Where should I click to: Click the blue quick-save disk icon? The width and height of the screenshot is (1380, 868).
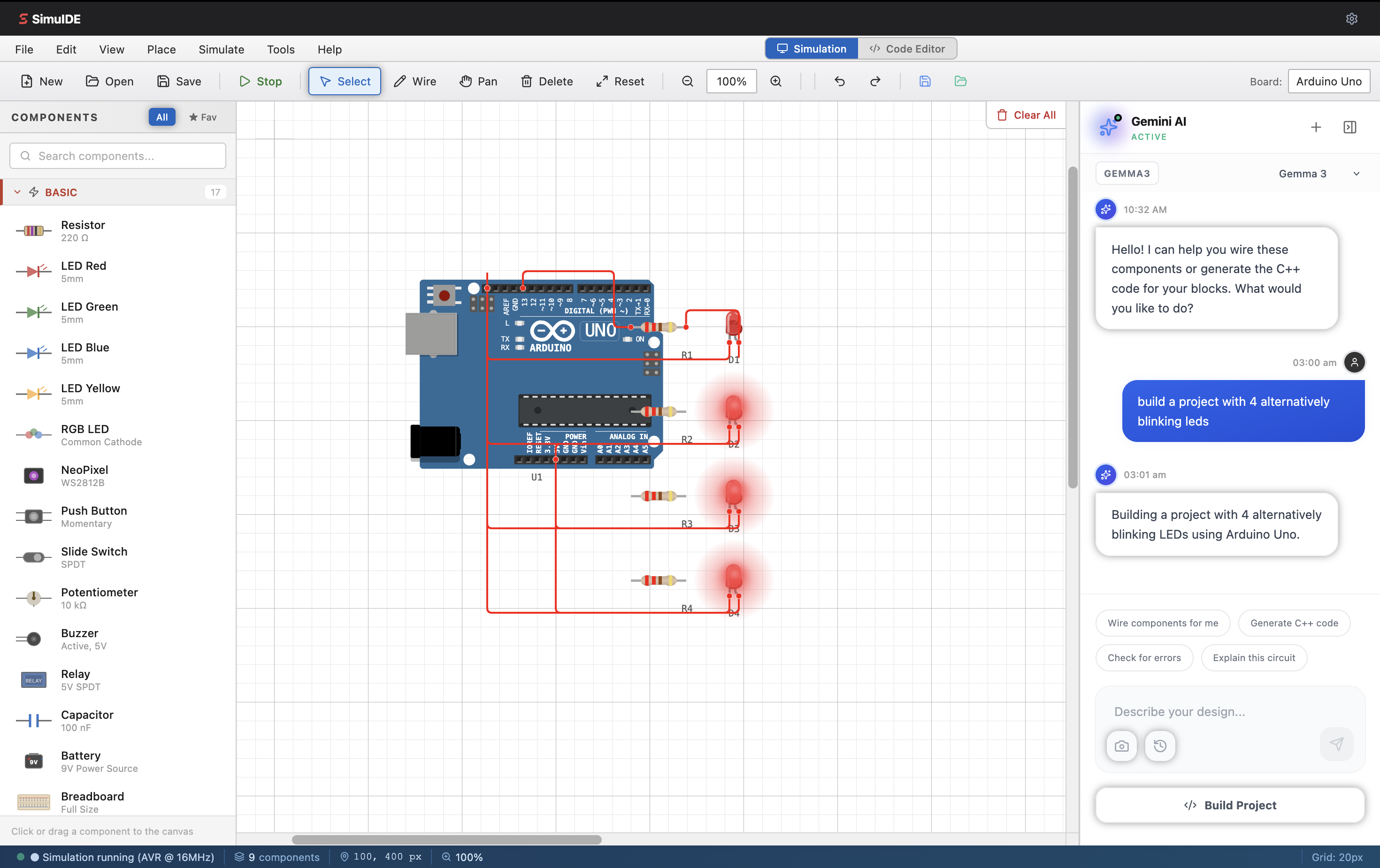click(924, 81)
